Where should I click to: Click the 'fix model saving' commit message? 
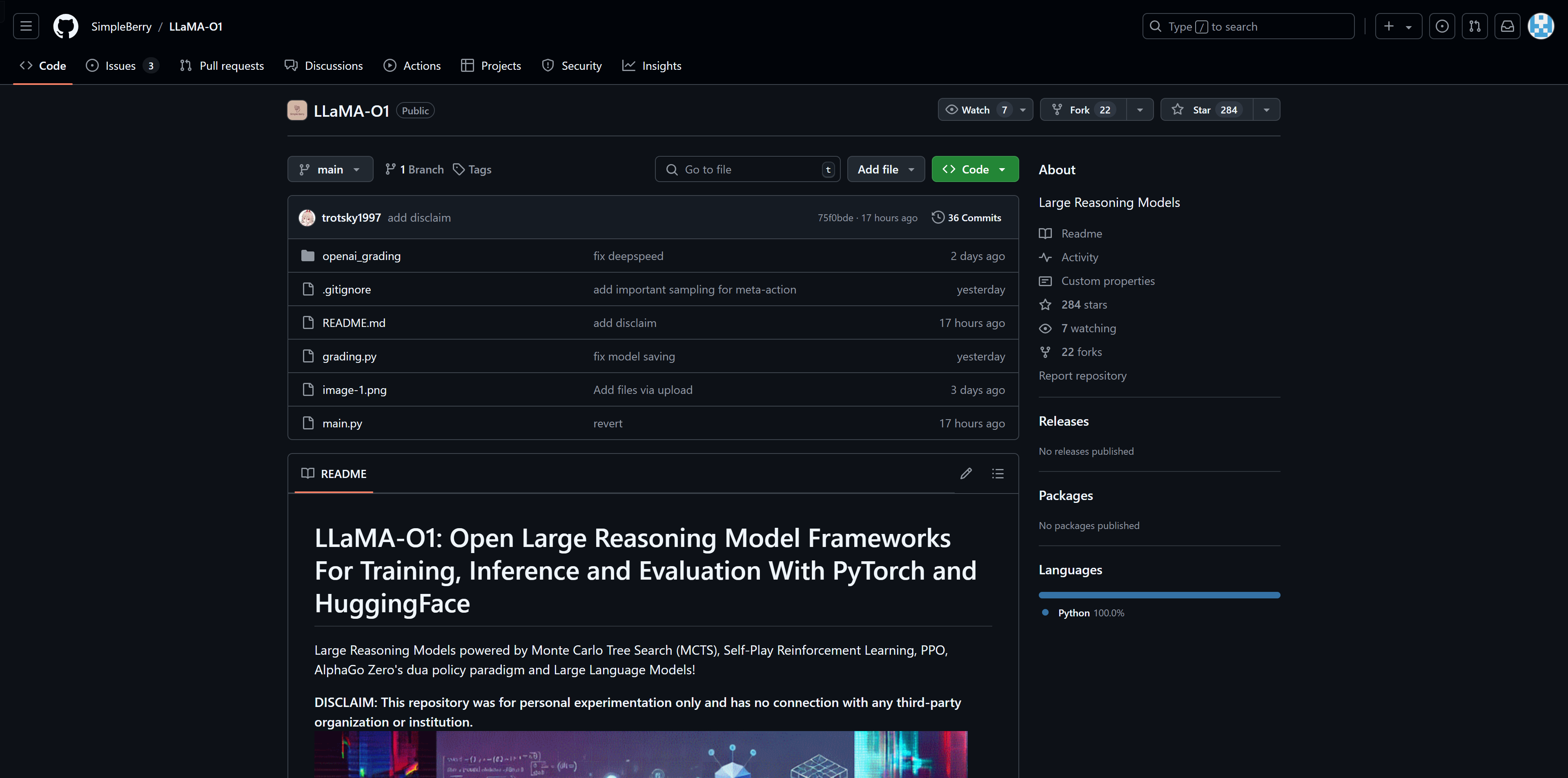634,356
